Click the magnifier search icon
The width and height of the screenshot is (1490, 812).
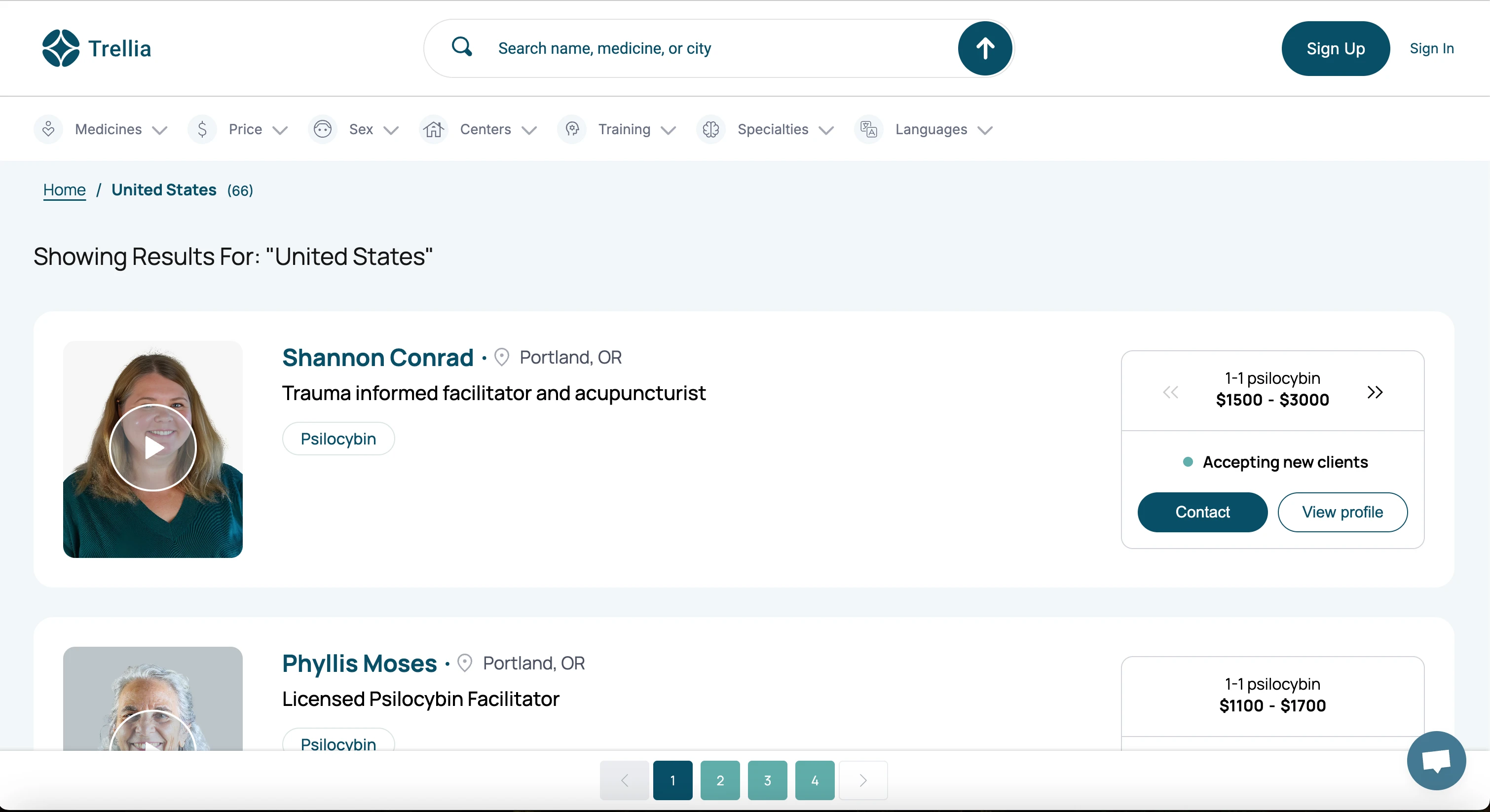(462, 47)
